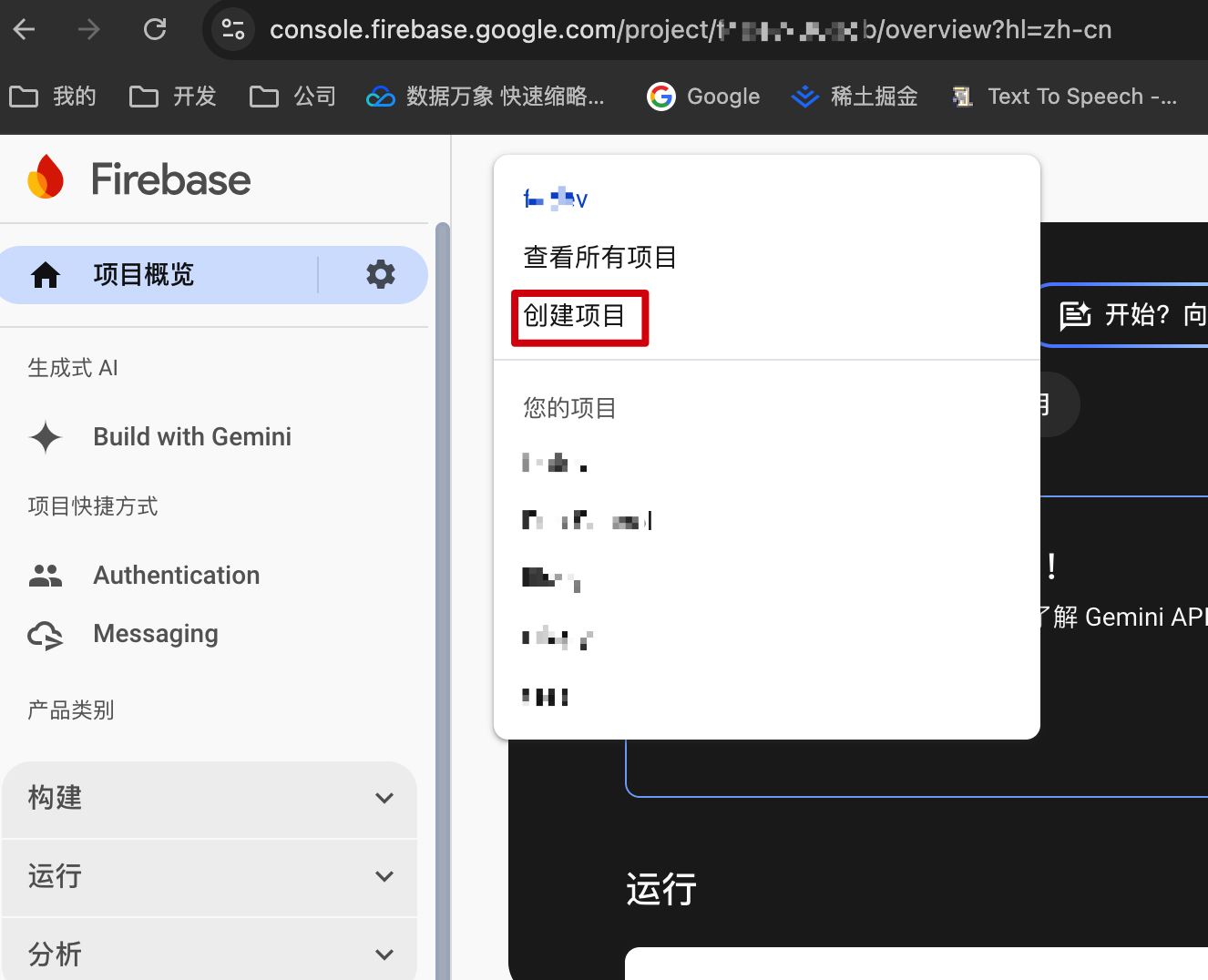
Task: Select 查看所有项目 in the menu
Action: point(599,258)
